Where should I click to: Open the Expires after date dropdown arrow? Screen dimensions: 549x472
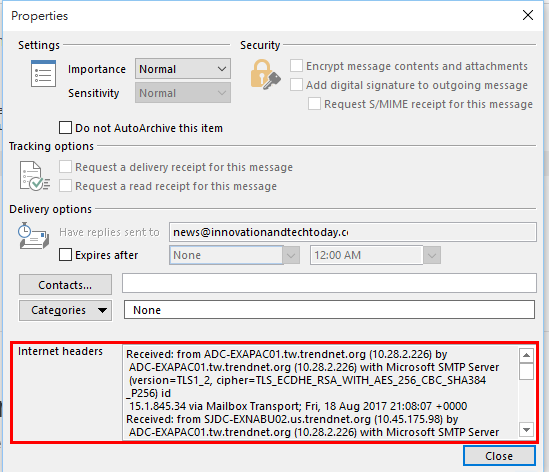[x=291, y=255]
